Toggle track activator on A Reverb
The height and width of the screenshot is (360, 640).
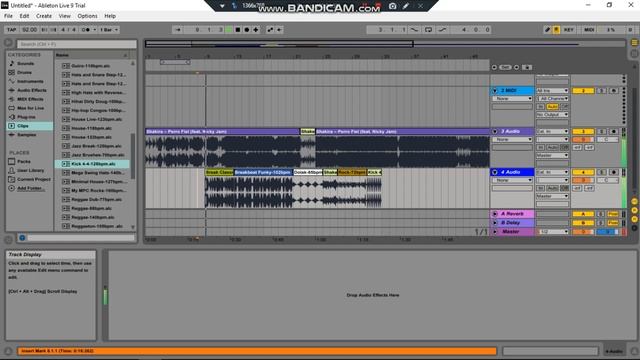click(583, 214)
